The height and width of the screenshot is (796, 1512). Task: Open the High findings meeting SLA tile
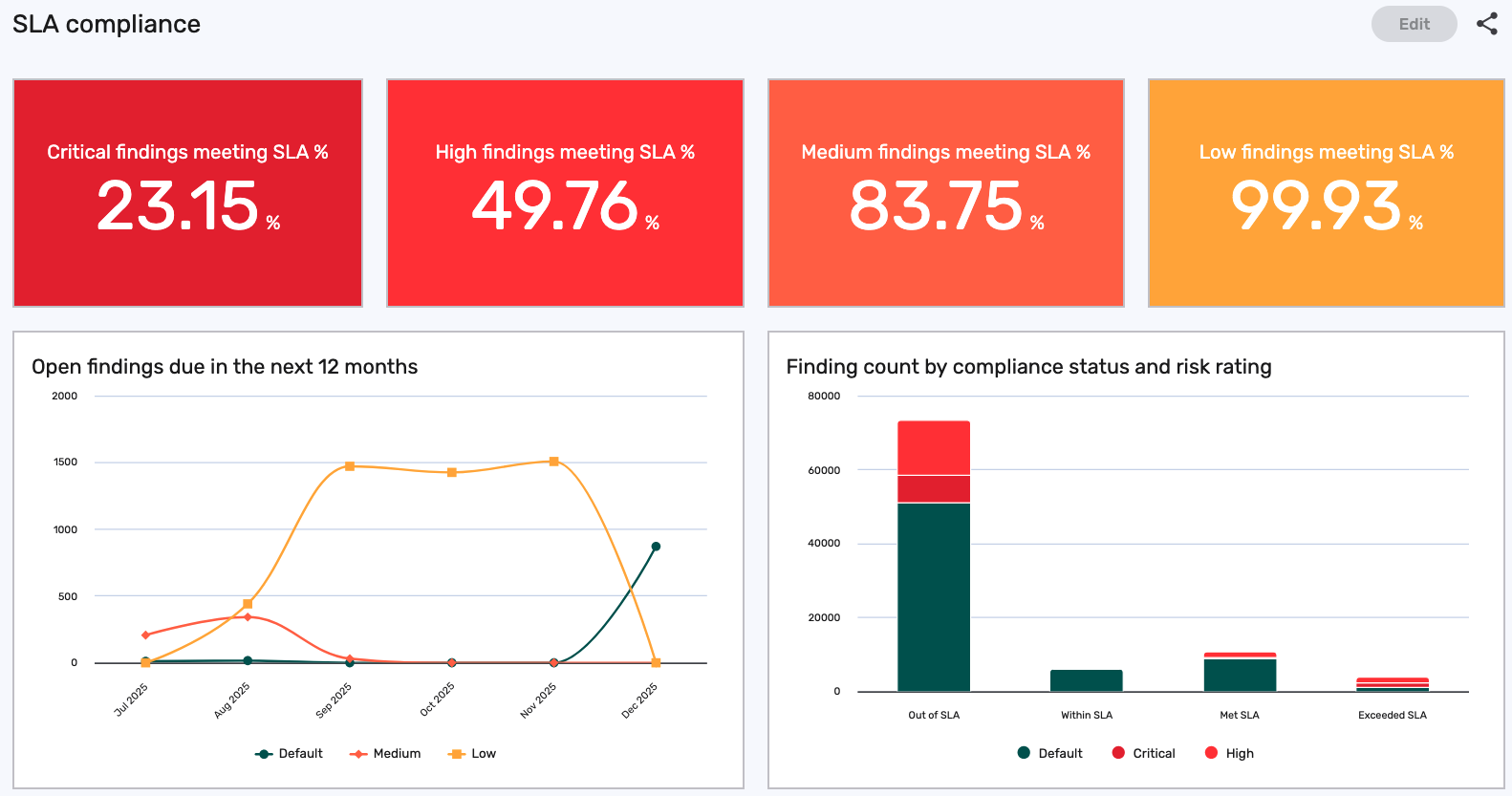point(565,193)
